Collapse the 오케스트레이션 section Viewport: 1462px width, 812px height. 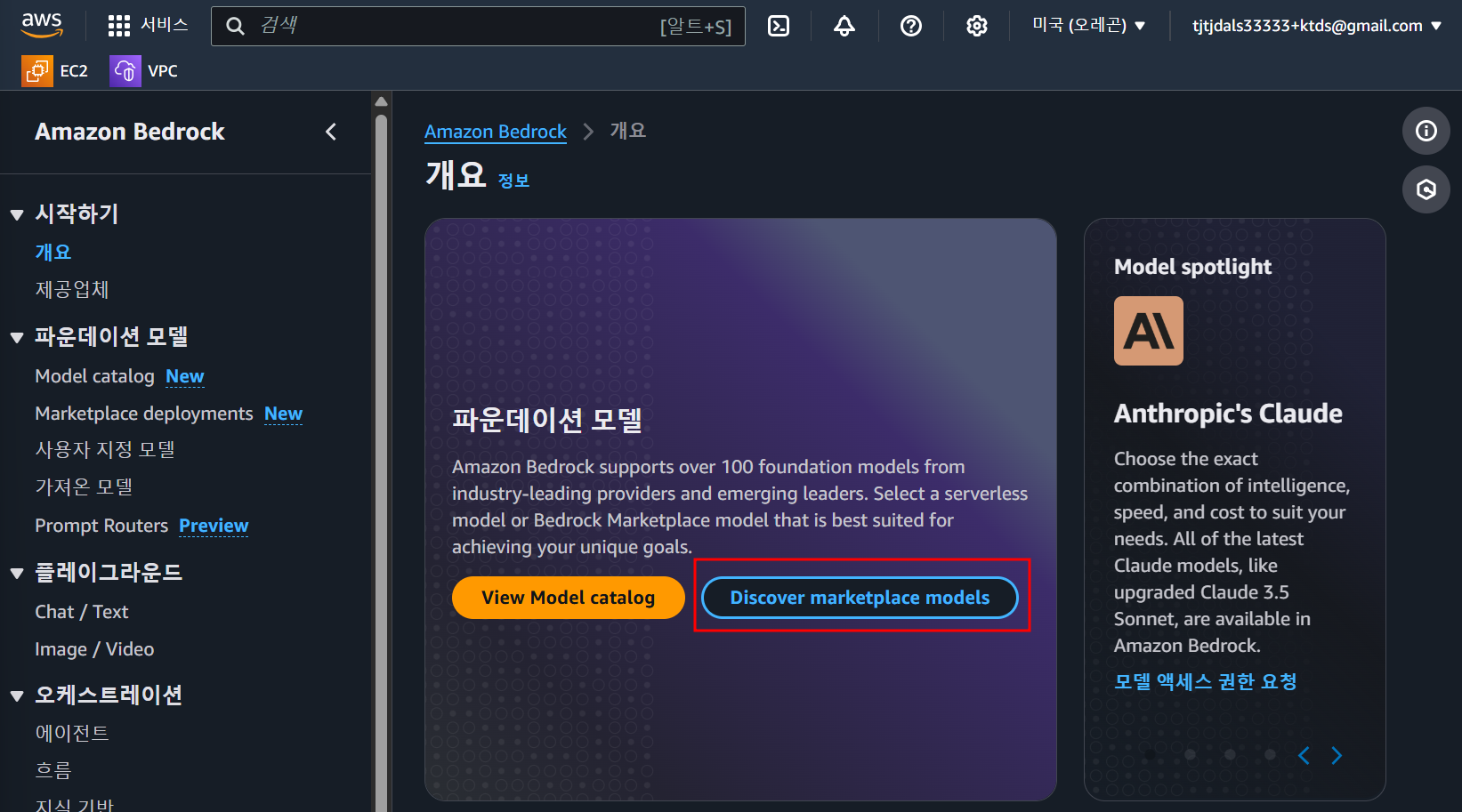(x=17, y=695)
